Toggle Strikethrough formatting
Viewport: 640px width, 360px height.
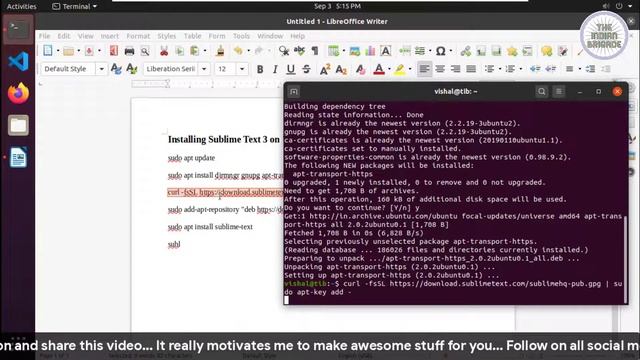(x=307, y=69)
